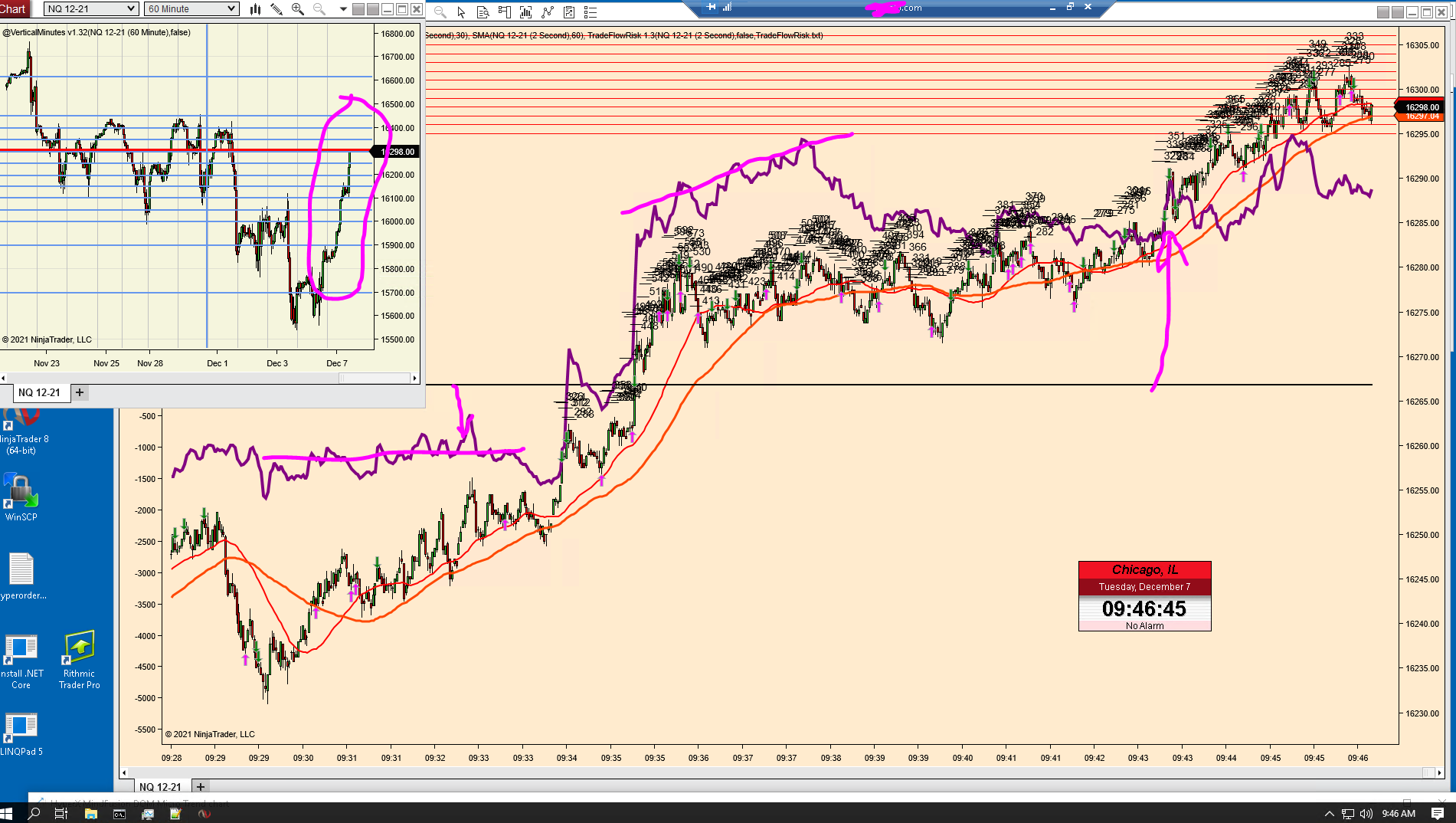Screen dimensions: 1456x823
Task: Click the Chart title tab label
Action: [13, 9]
